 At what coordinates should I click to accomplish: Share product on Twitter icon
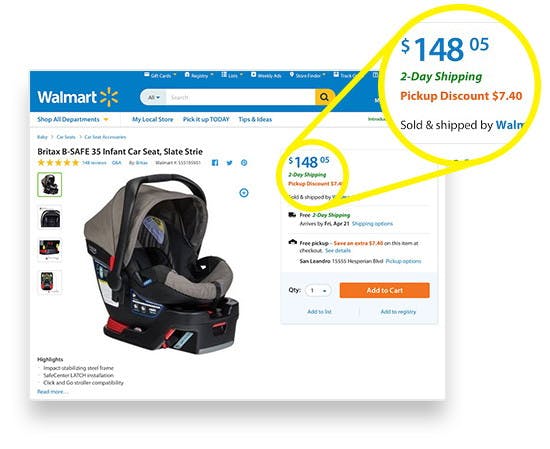tap(229, 163)
